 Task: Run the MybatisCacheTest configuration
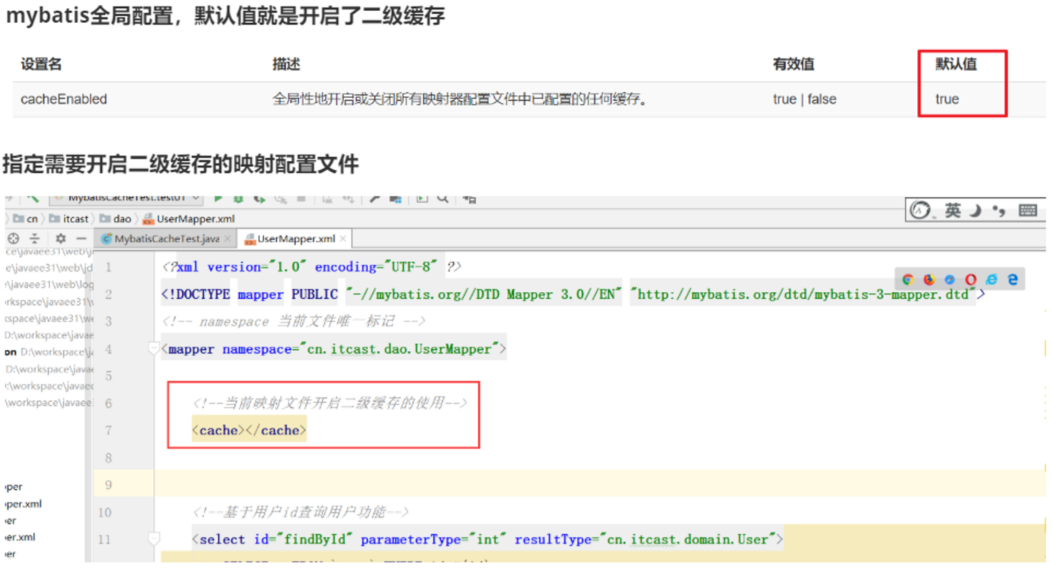(218, 199)
